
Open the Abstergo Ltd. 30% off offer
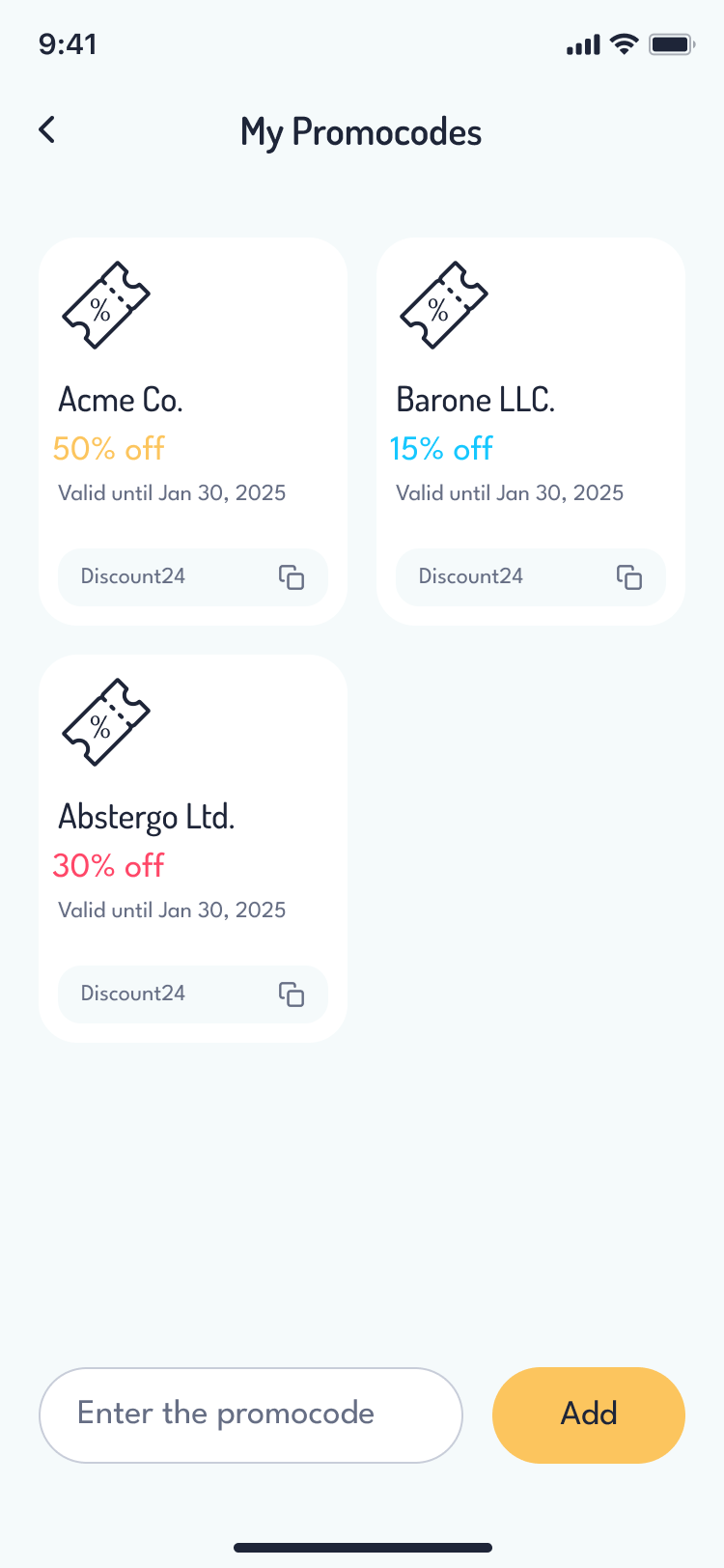(x=109, y=865)
